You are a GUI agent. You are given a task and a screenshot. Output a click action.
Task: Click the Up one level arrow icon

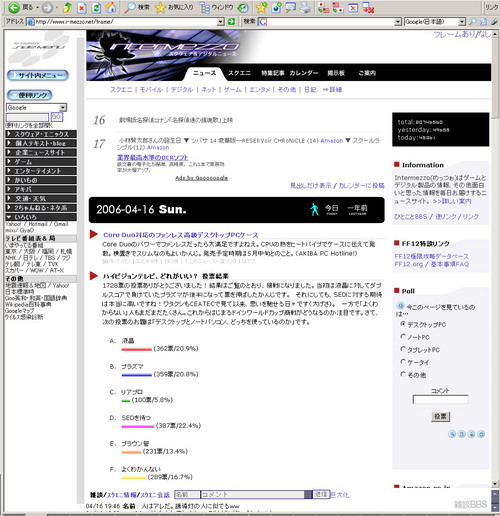[x=67, y=7]
